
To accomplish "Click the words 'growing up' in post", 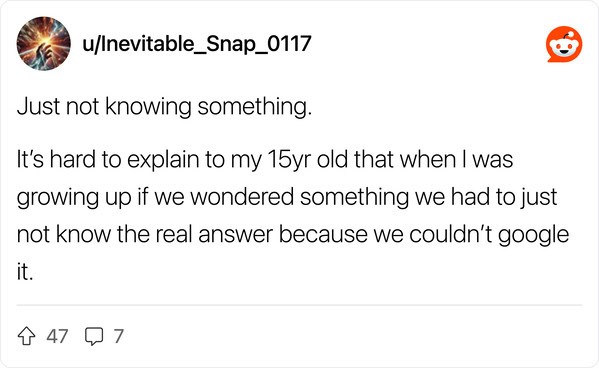I will click(x=74, y=199).
